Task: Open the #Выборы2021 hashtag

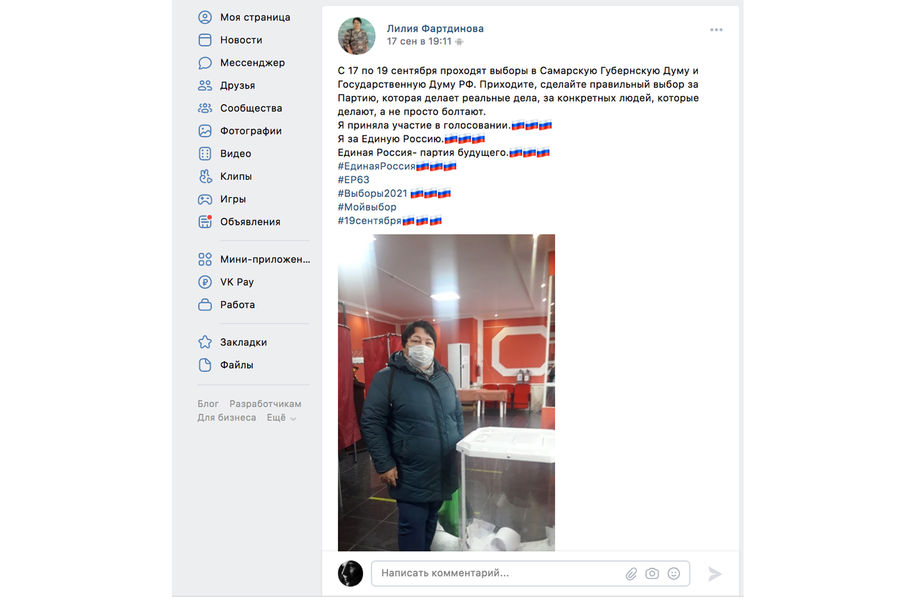Action: tap(373, 193)
